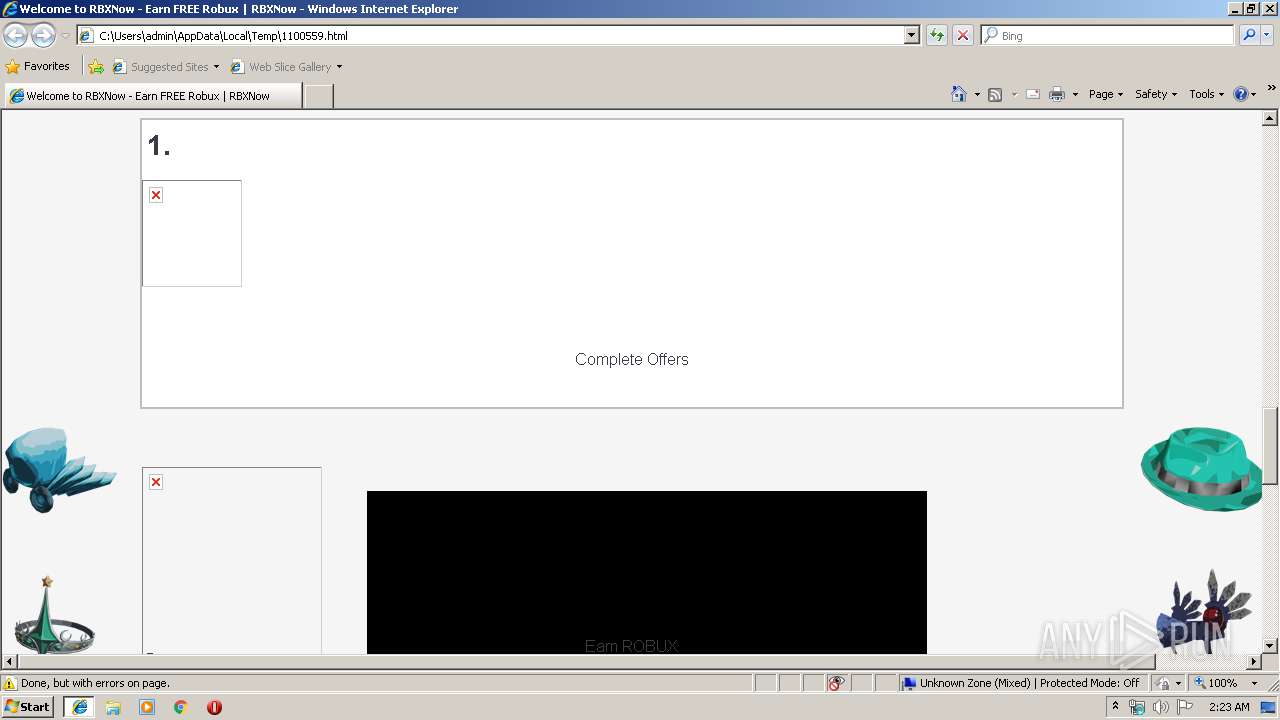Click the blue ice-winged hat image
The image size is (1280, 720).
pos(60,470)
